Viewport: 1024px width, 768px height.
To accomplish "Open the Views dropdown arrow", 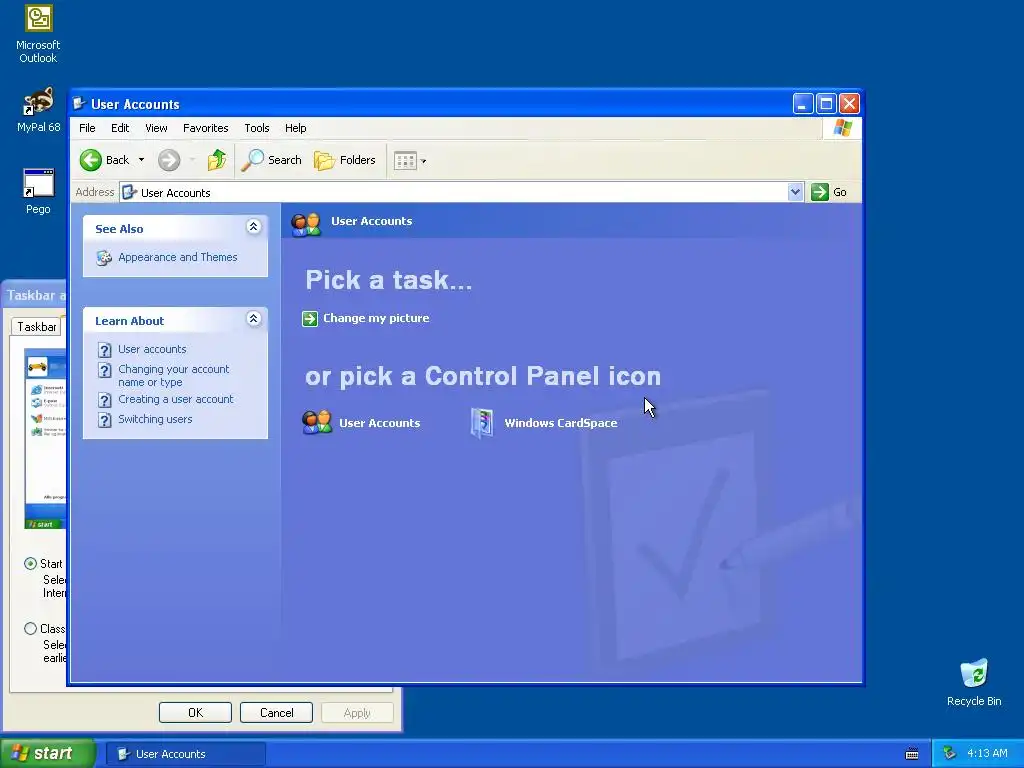I will click(423, 161).
